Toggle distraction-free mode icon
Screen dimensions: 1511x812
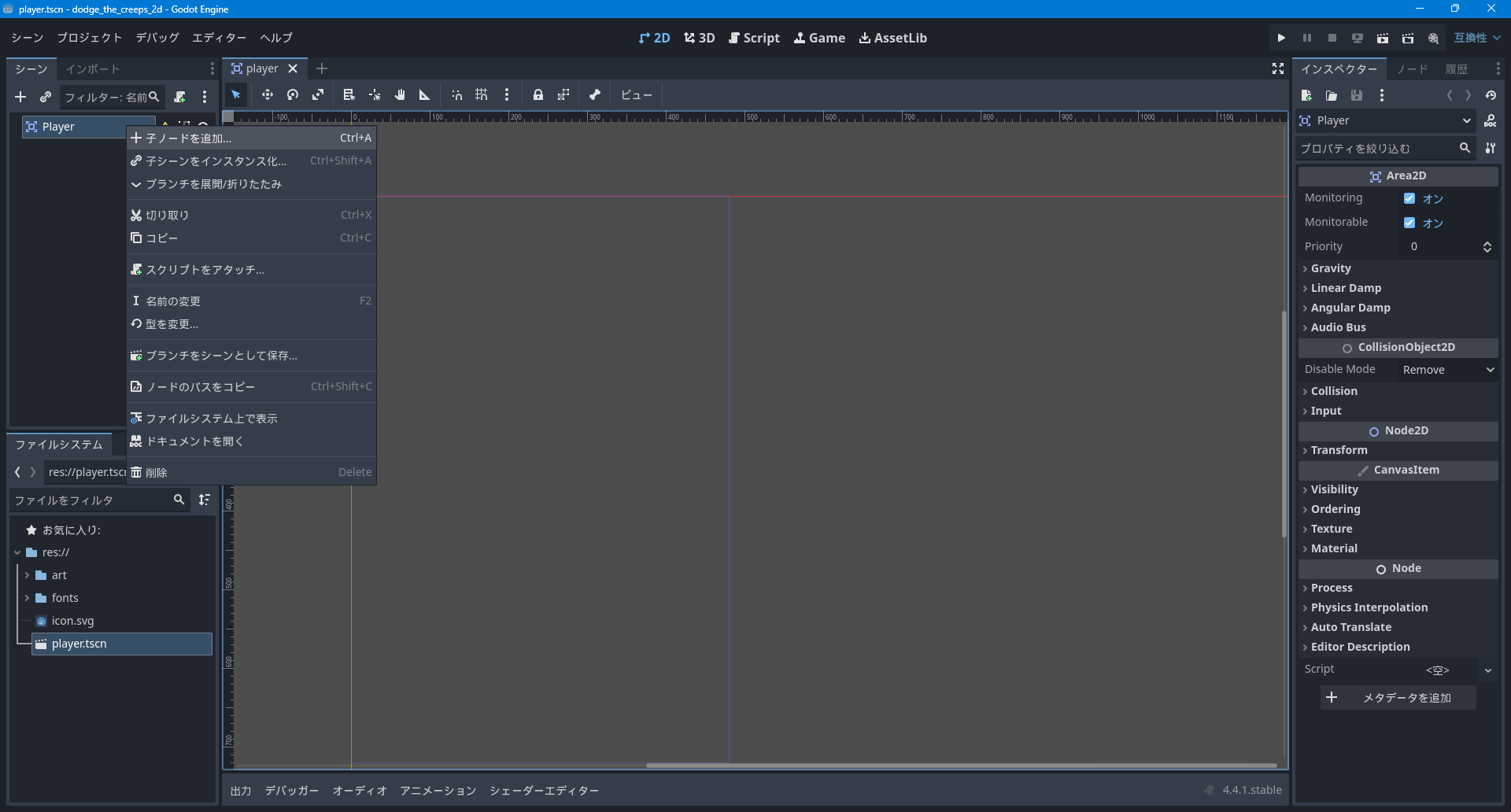[x=1278, y=69]
